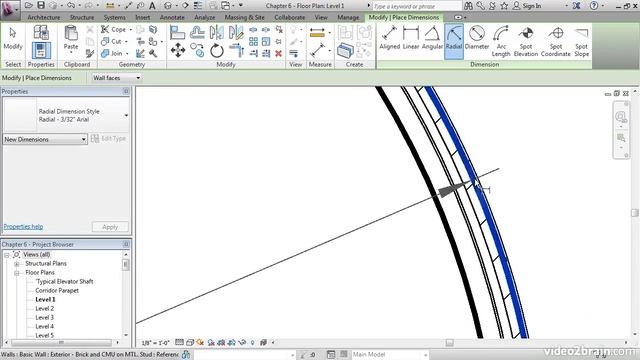Select the Spot Coordinate tool
This screenshot has height=360, width=640.
(x=556, y=41)
